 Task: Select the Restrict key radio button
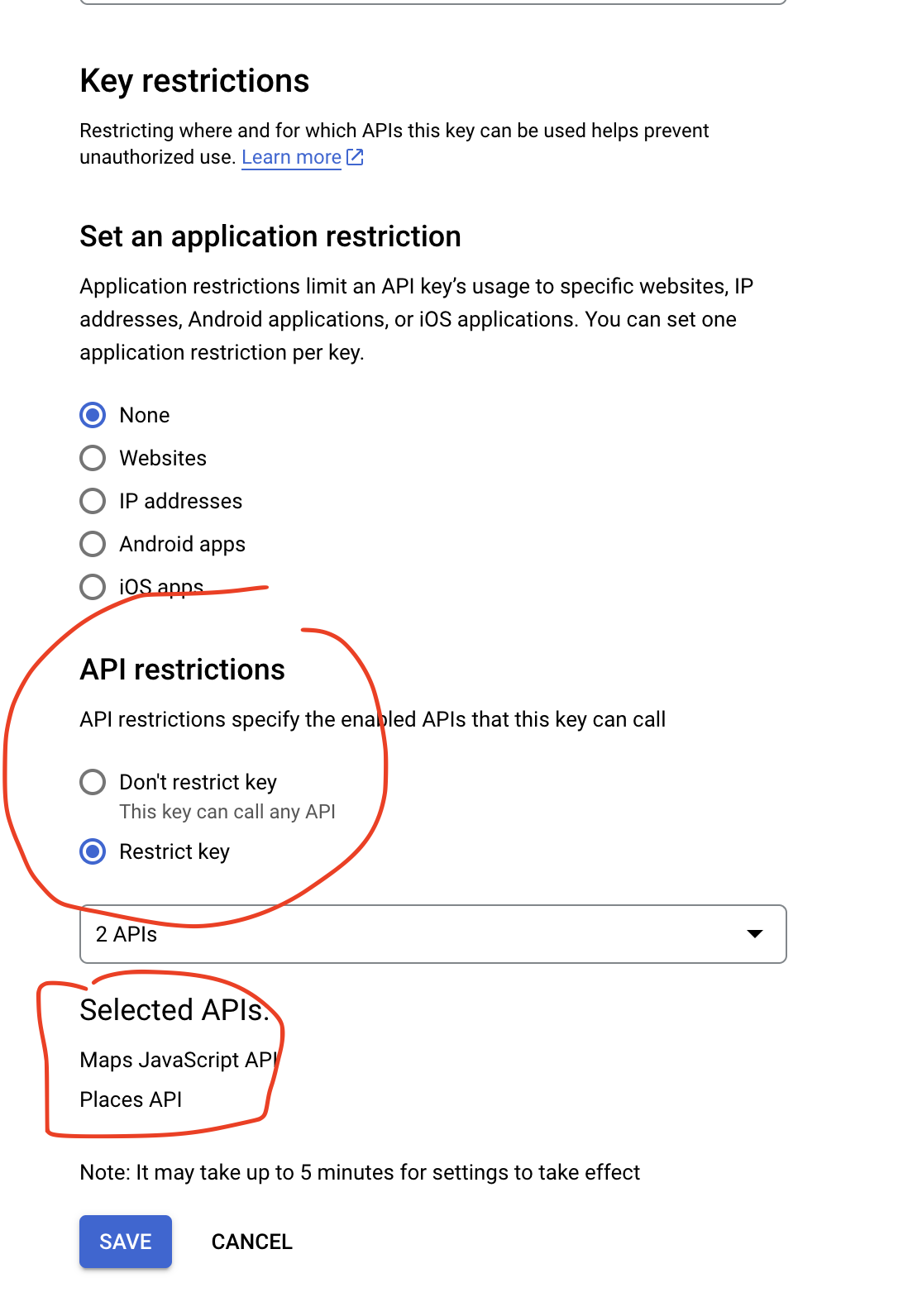93,851
